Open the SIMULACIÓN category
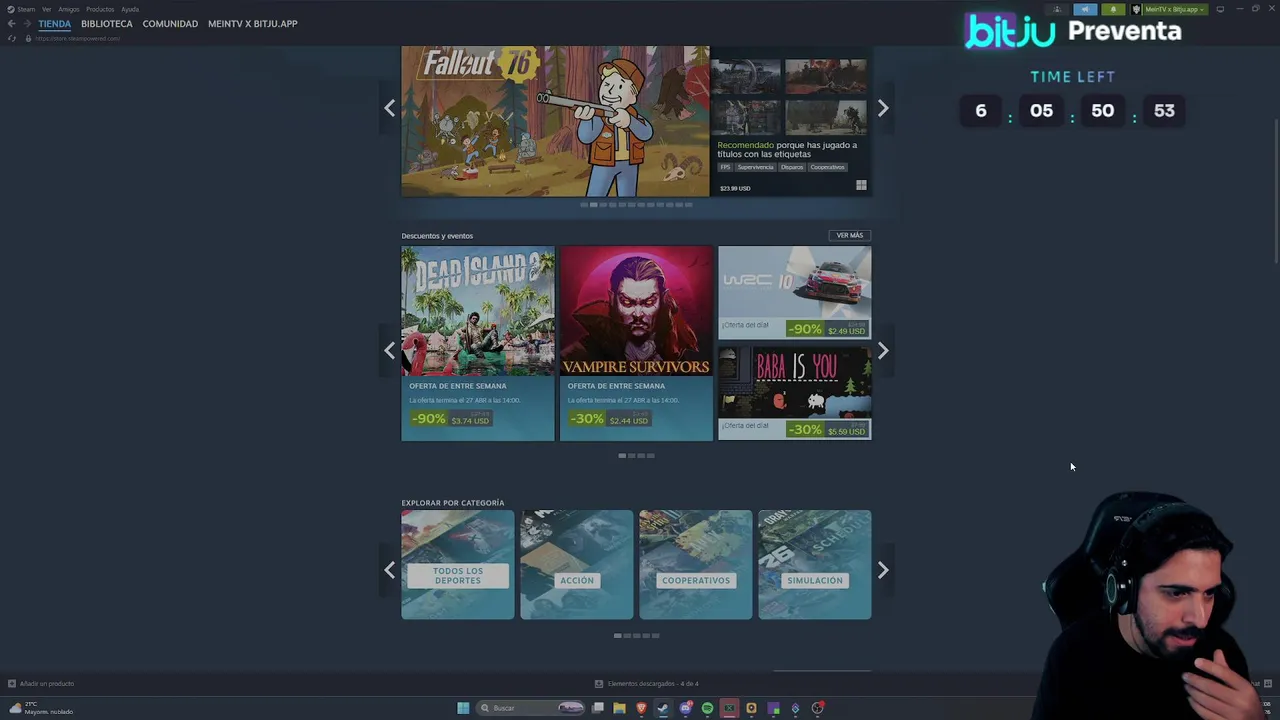This screenshot has width=1280, height=720. pyautogui.click(x=815, y=565)
